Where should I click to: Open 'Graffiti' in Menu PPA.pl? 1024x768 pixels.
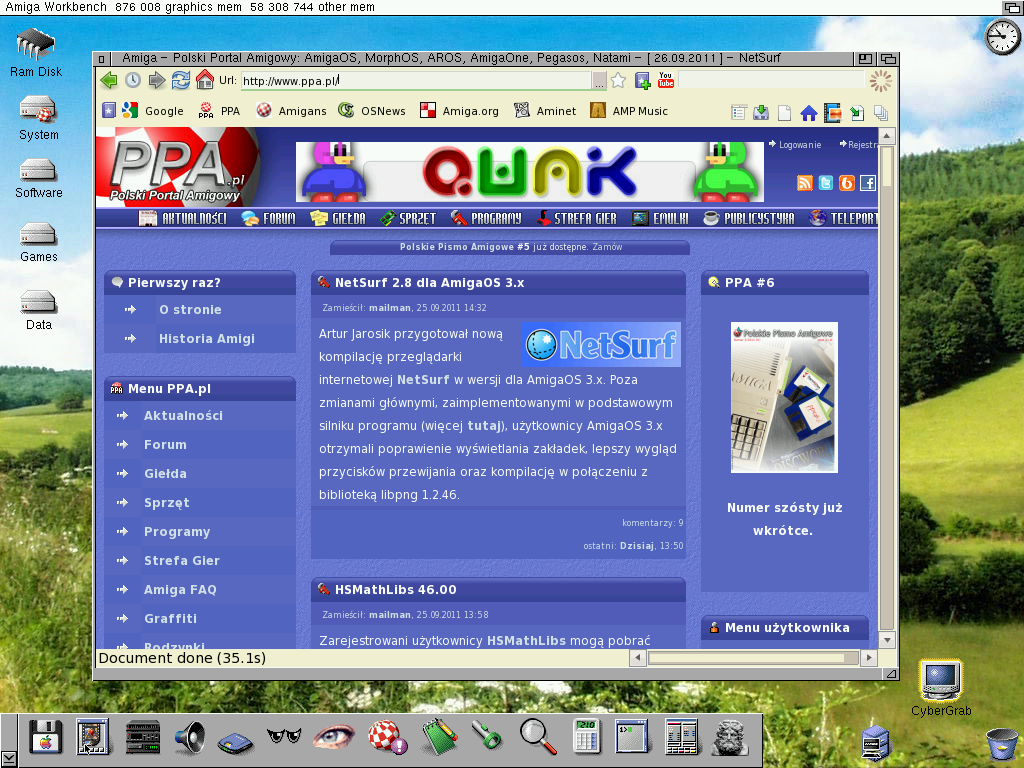(170, 618)
